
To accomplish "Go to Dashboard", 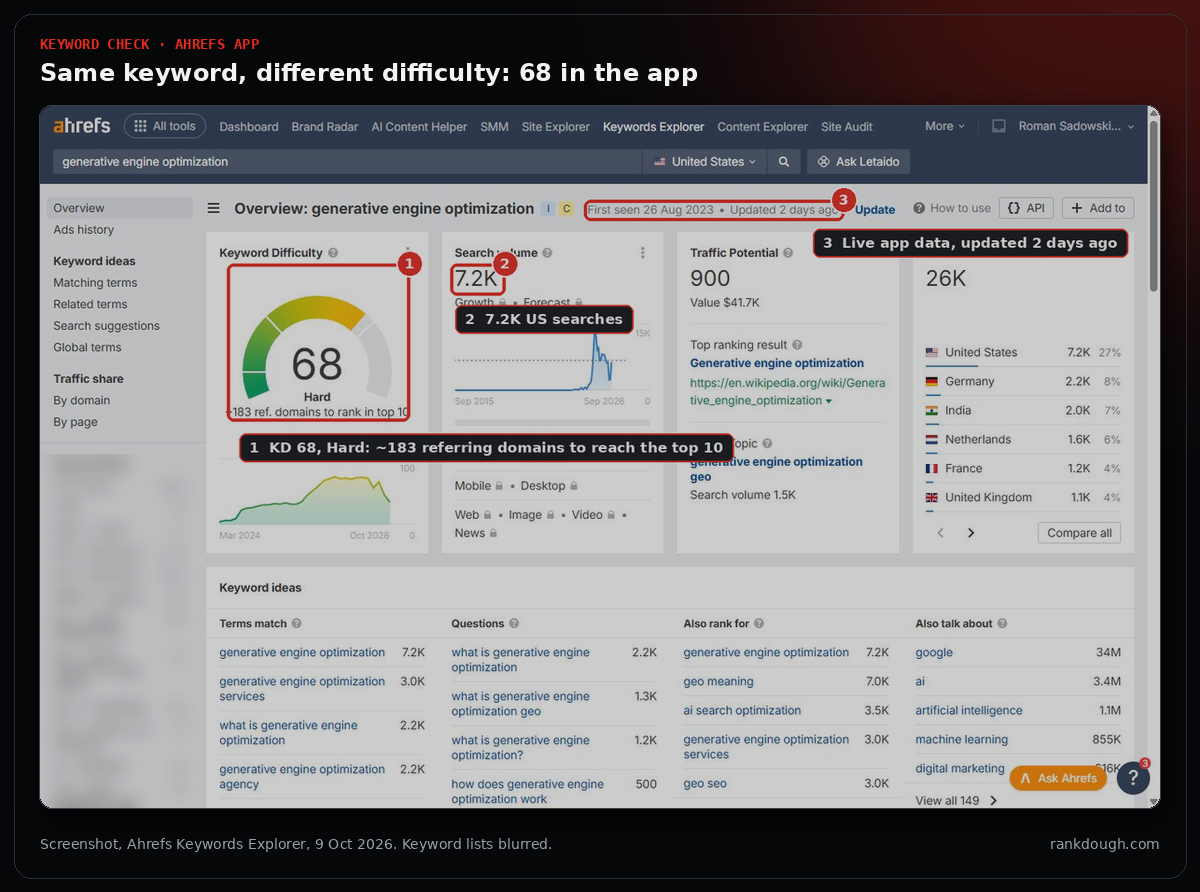I will 249,127.
